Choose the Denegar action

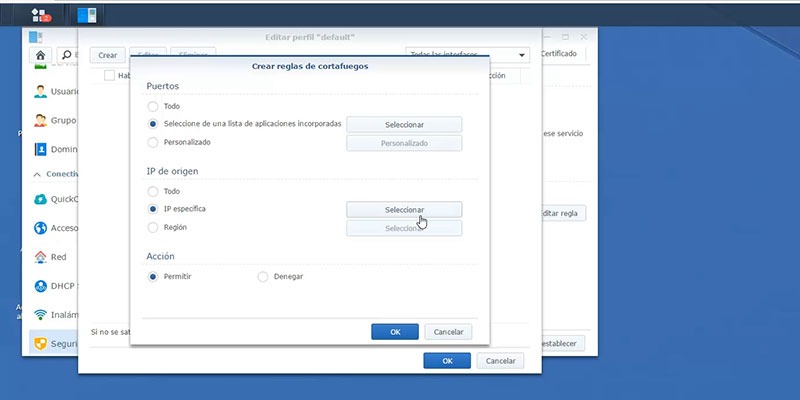(x=263, y=277)
